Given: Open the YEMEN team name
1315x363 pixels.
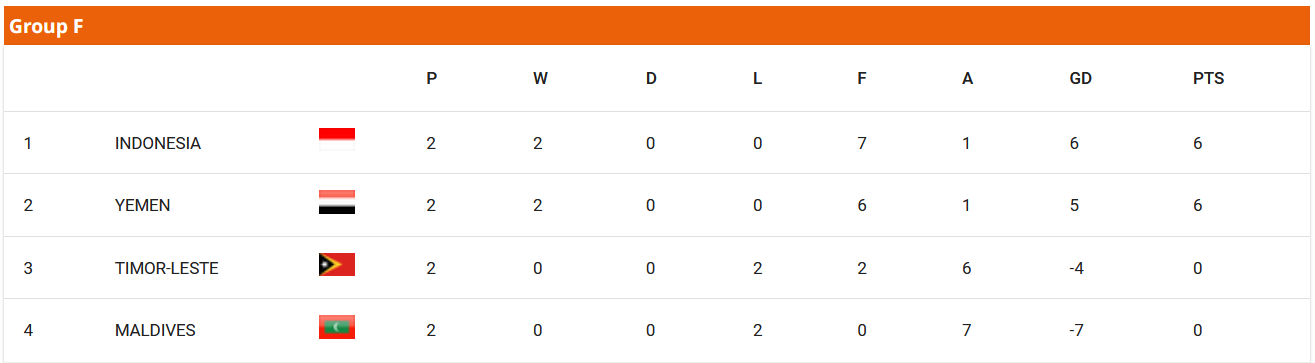Looking at the screenshot, I should coord(143,205).
